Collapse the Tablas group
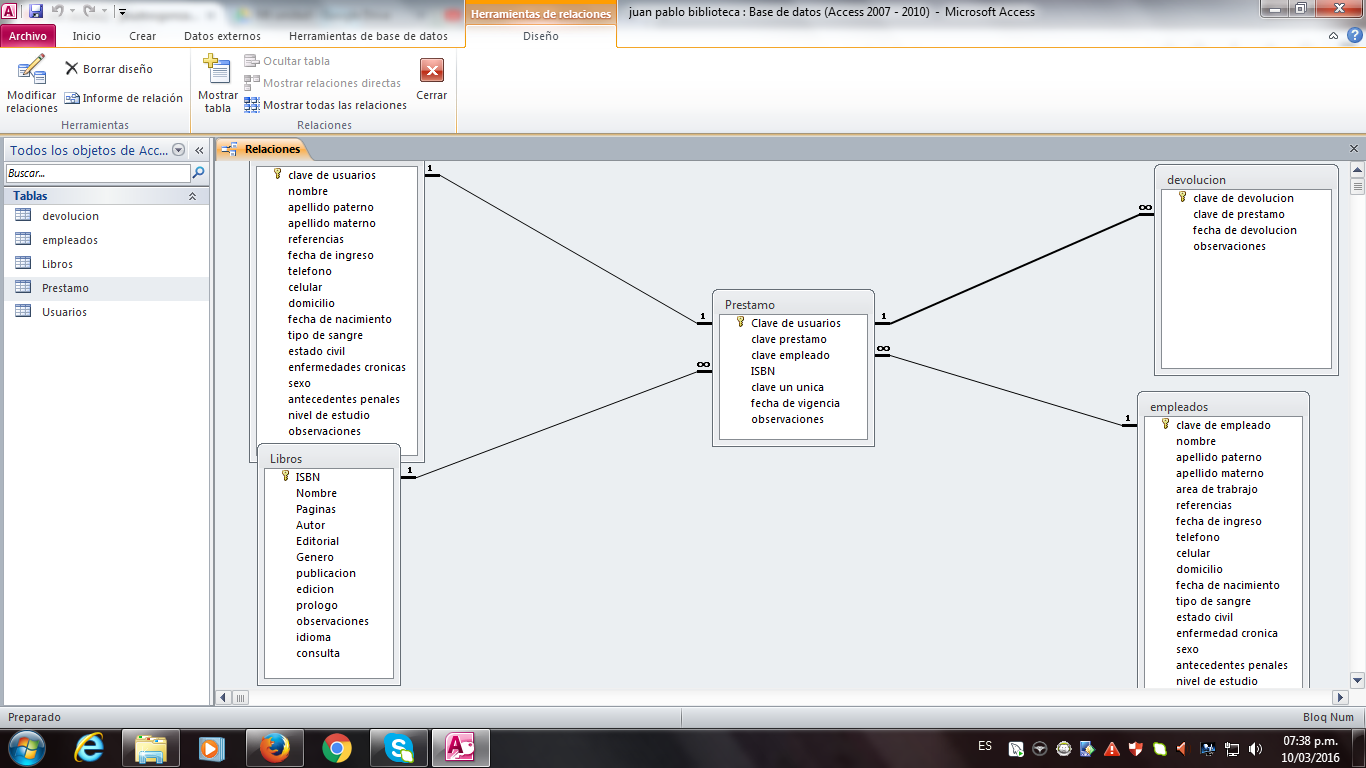 [192, 196]
